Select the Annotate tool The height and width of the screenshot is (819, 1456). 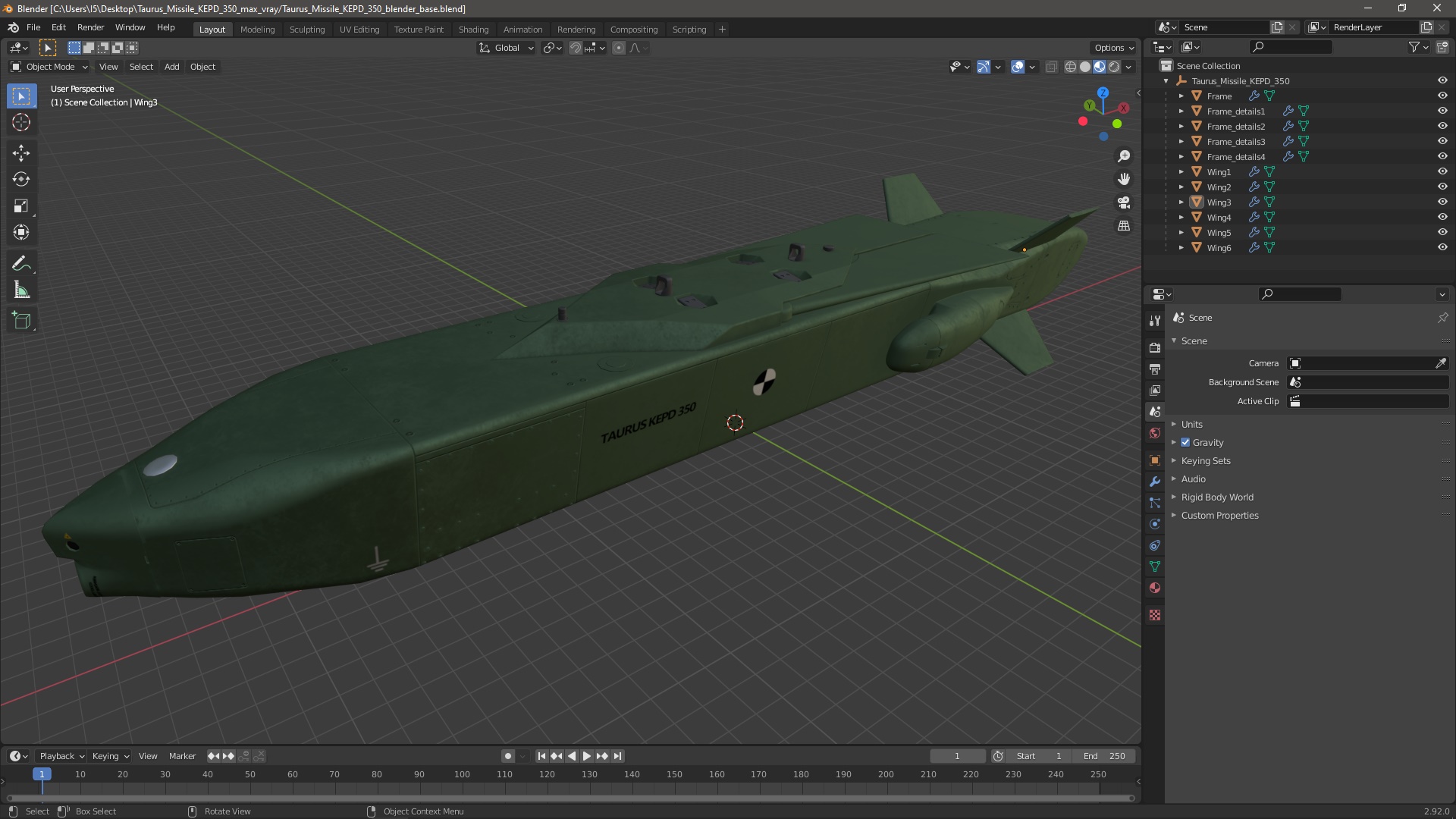coord(21,263)
